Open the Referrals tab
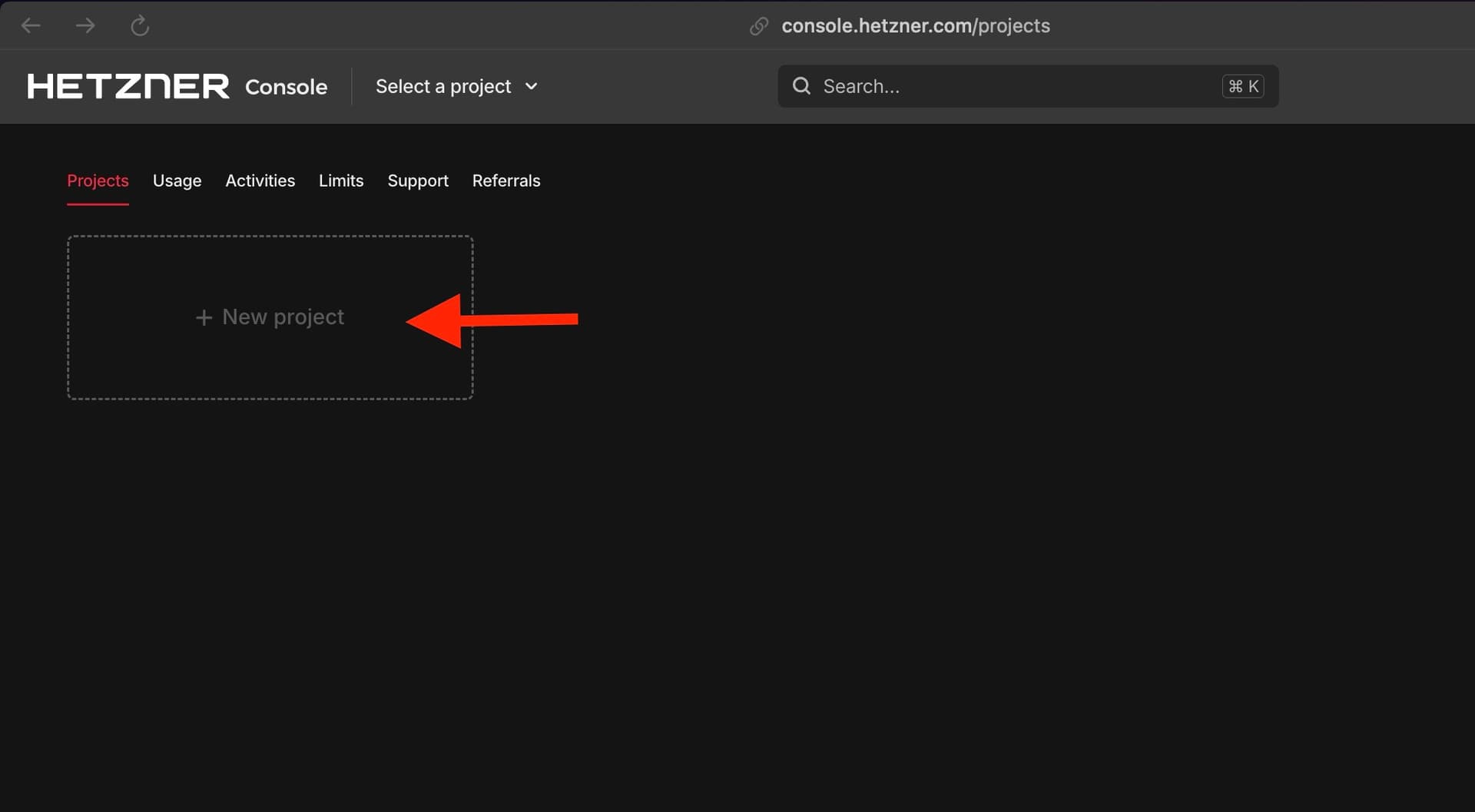This screenshot has height=812, width=1475. [505, 181]
